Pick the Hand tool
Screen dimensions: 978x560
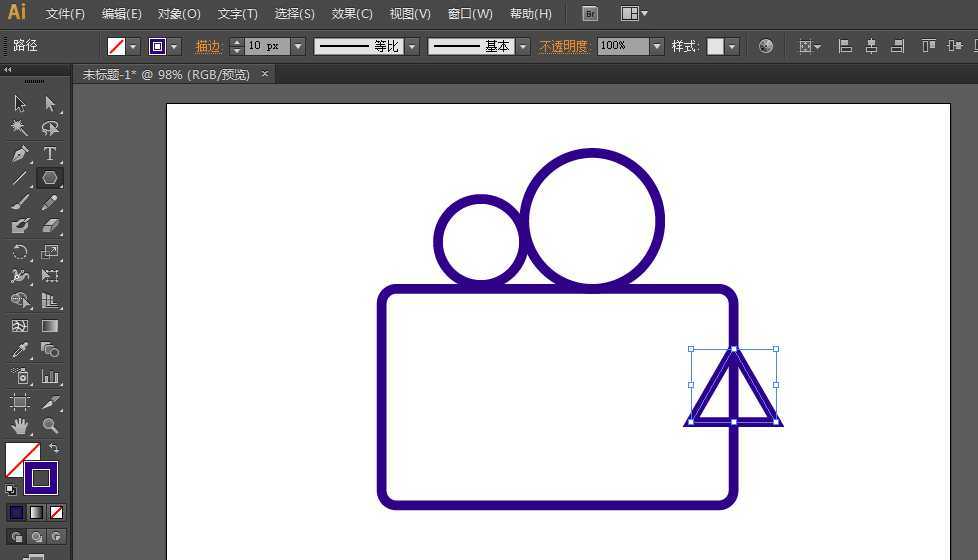click(20, 425)
